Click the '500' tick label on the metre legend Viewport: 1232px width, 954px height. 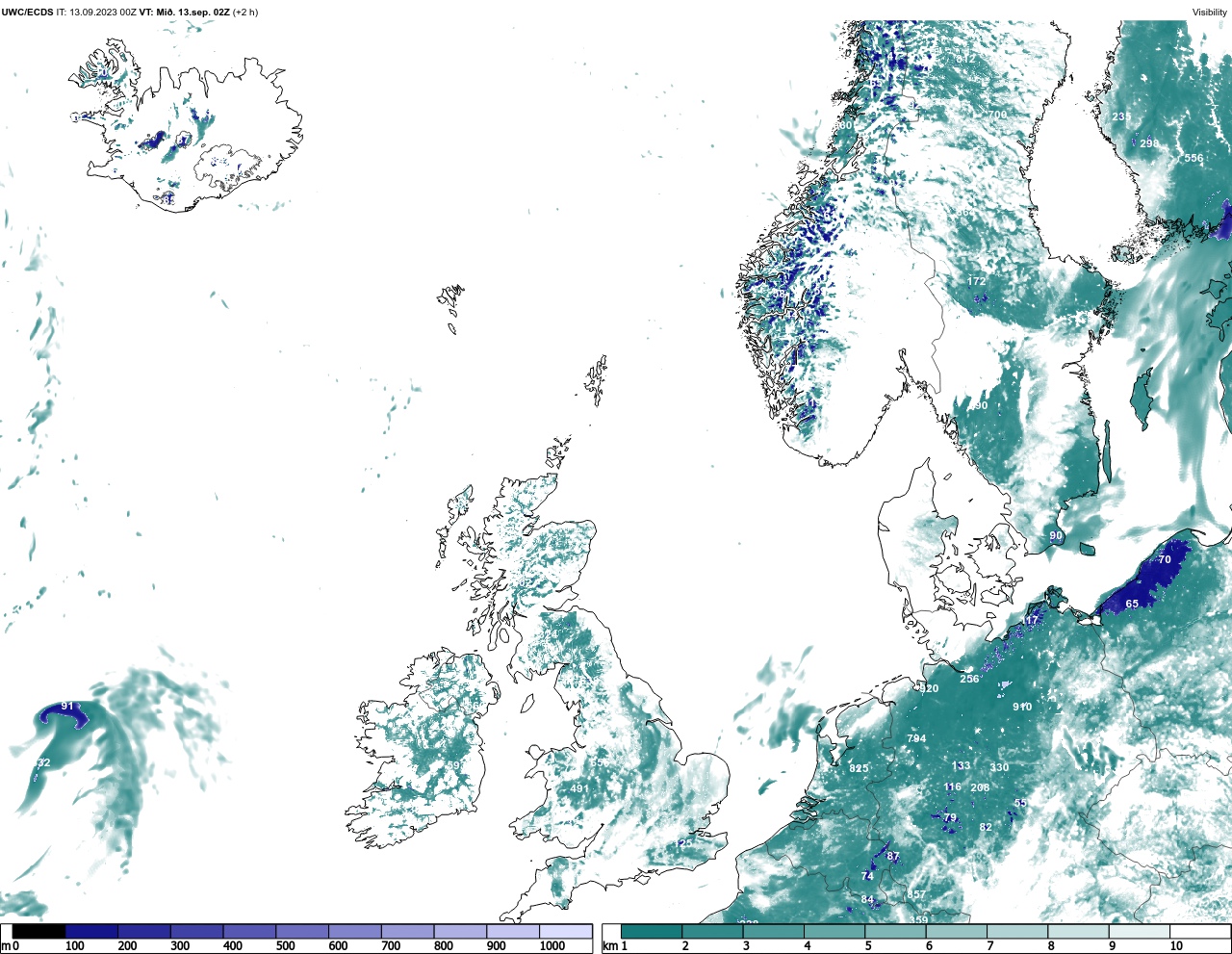click(285, 946)
